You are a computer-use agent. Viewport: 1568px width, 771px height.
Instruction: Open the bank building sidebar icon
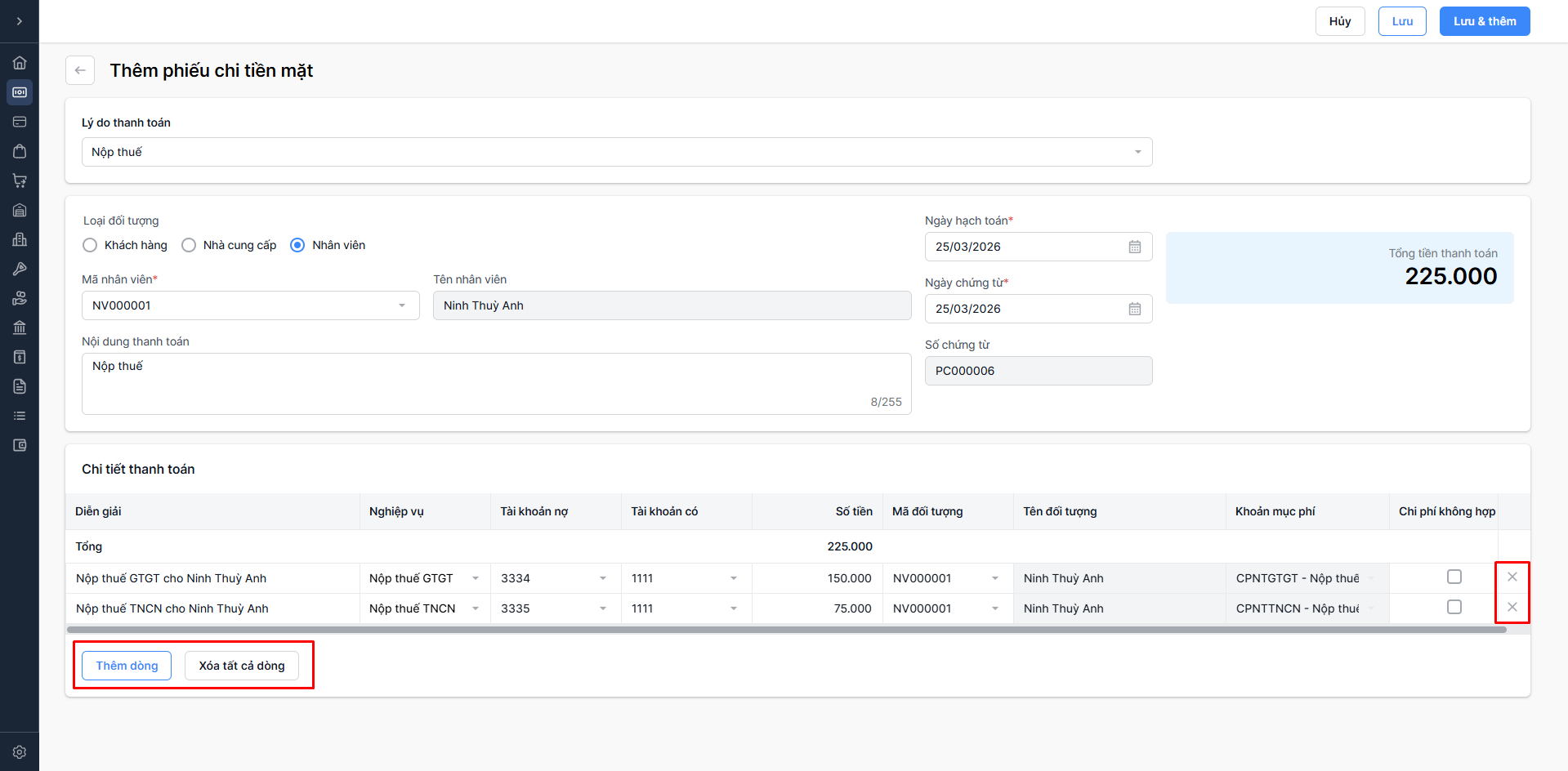click(20, 328)
